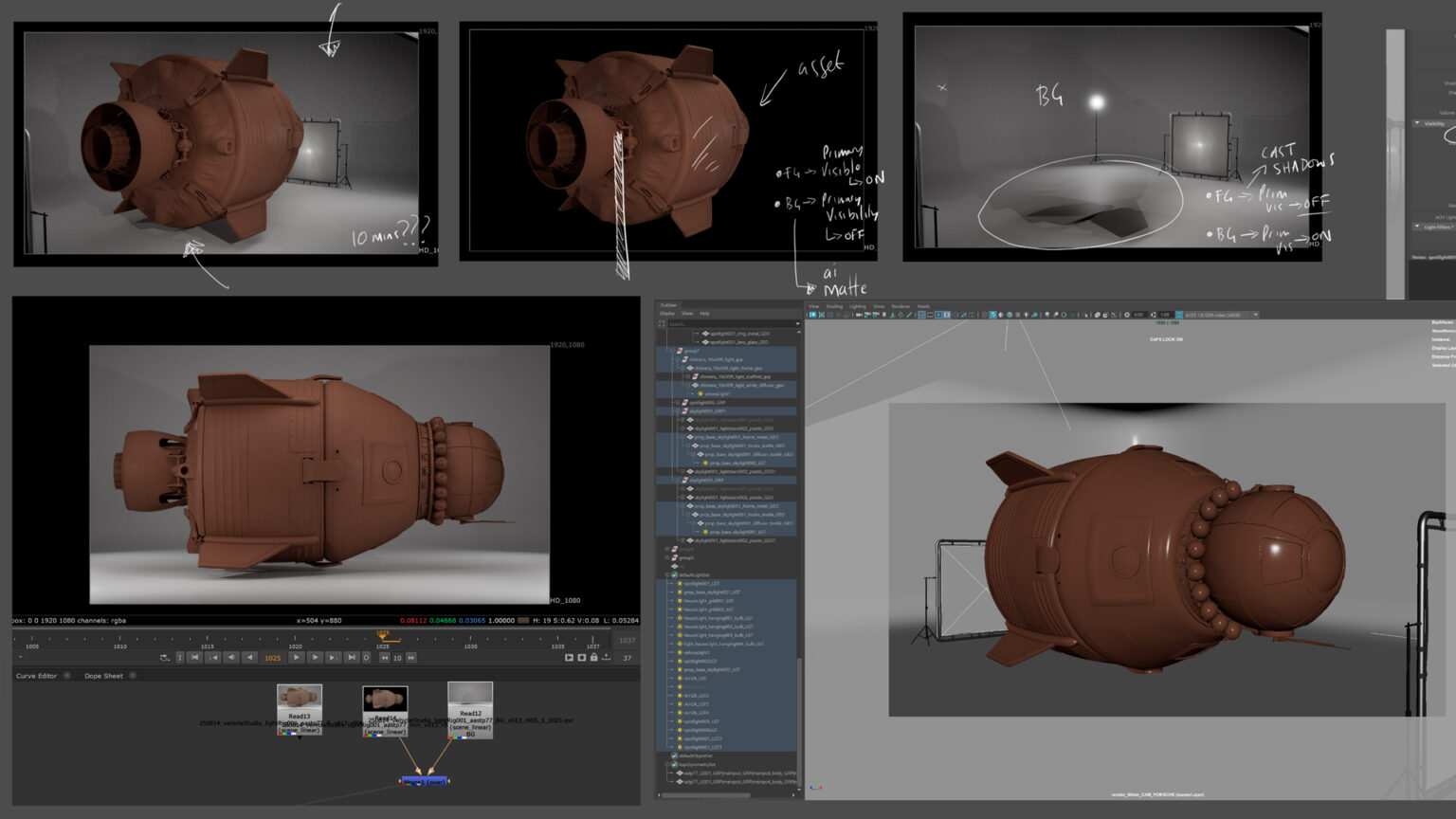
Task: Jump to first frame of timeline
Action: click(195, 657)
